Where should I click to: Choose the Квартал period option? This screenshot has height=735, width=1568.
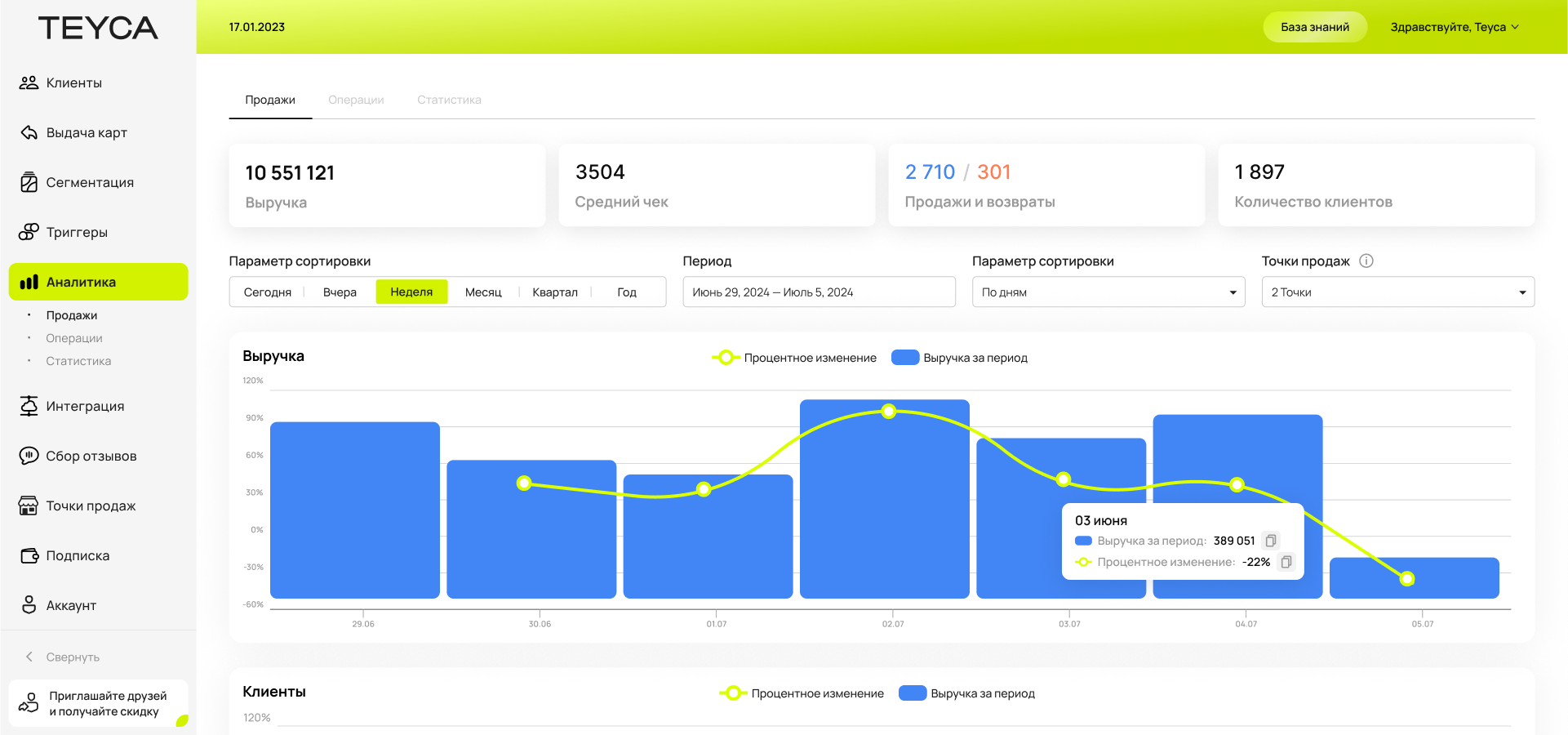555,292
